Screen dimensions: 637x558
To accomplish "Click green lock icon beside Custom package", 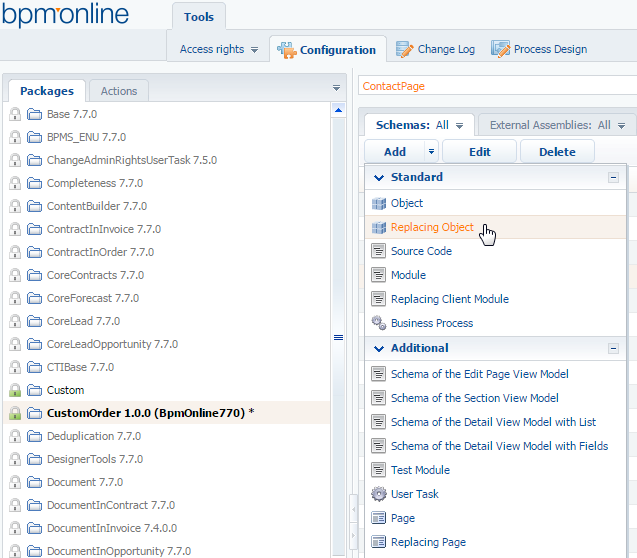I will pyautogui.click(x=15, y=390).
